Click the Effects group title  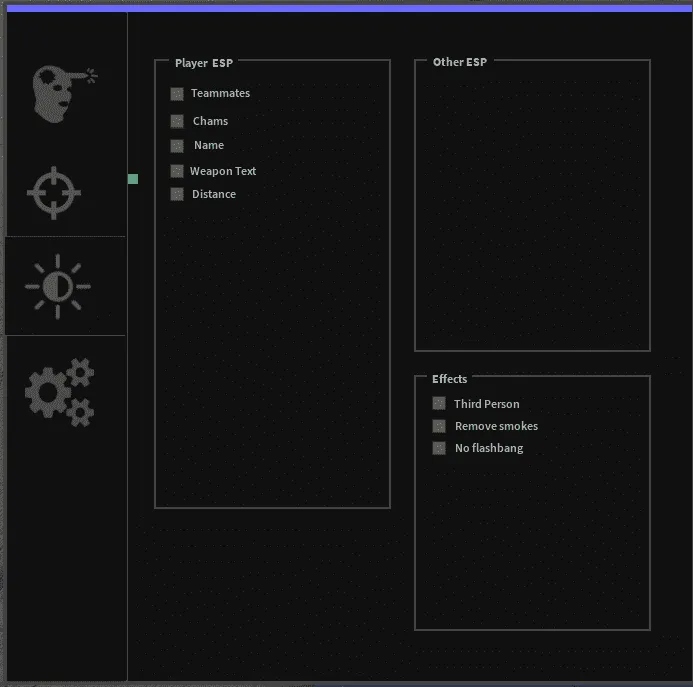(x=449, y=379)
